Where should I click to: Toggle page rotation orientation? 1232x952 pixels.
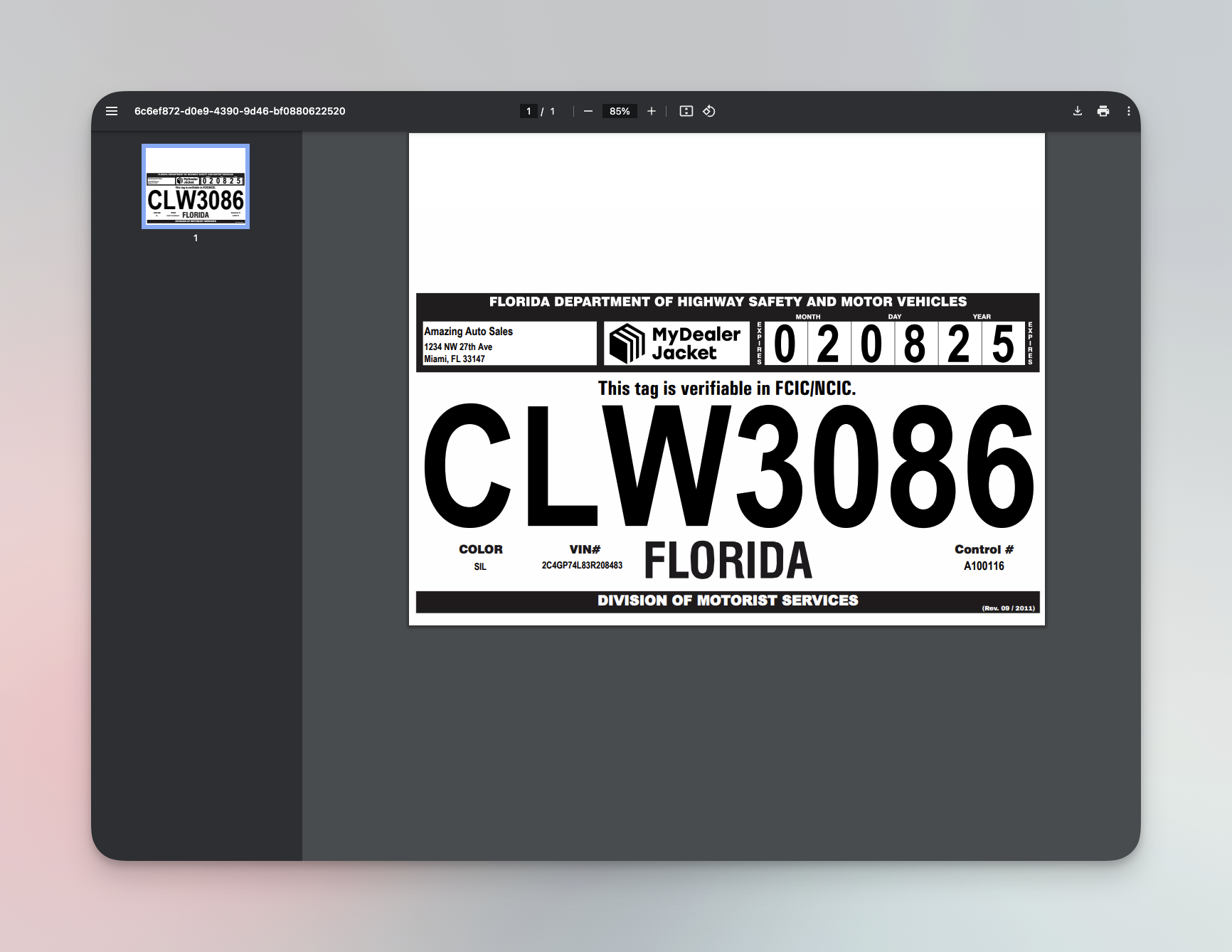pos(708,111)
